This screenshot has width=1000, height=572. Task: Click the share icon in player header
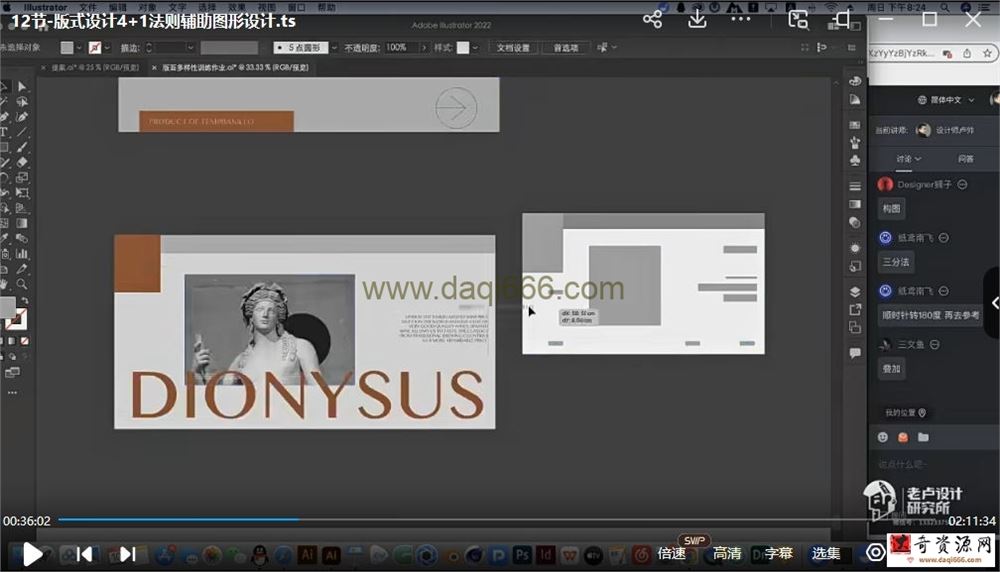click(652, 20)
